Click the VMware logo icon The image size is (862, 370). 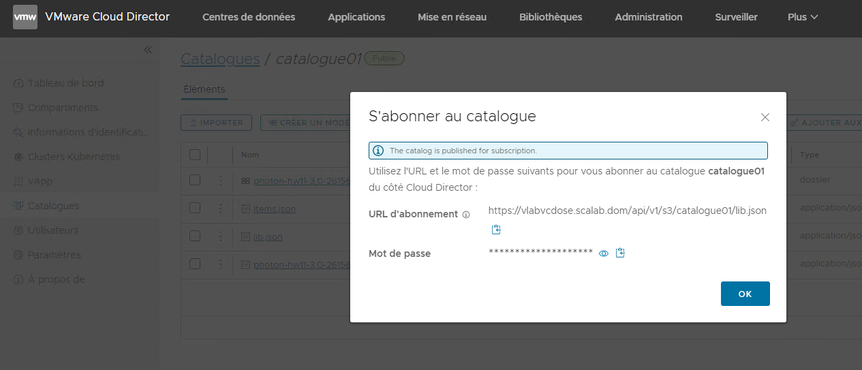25,17
